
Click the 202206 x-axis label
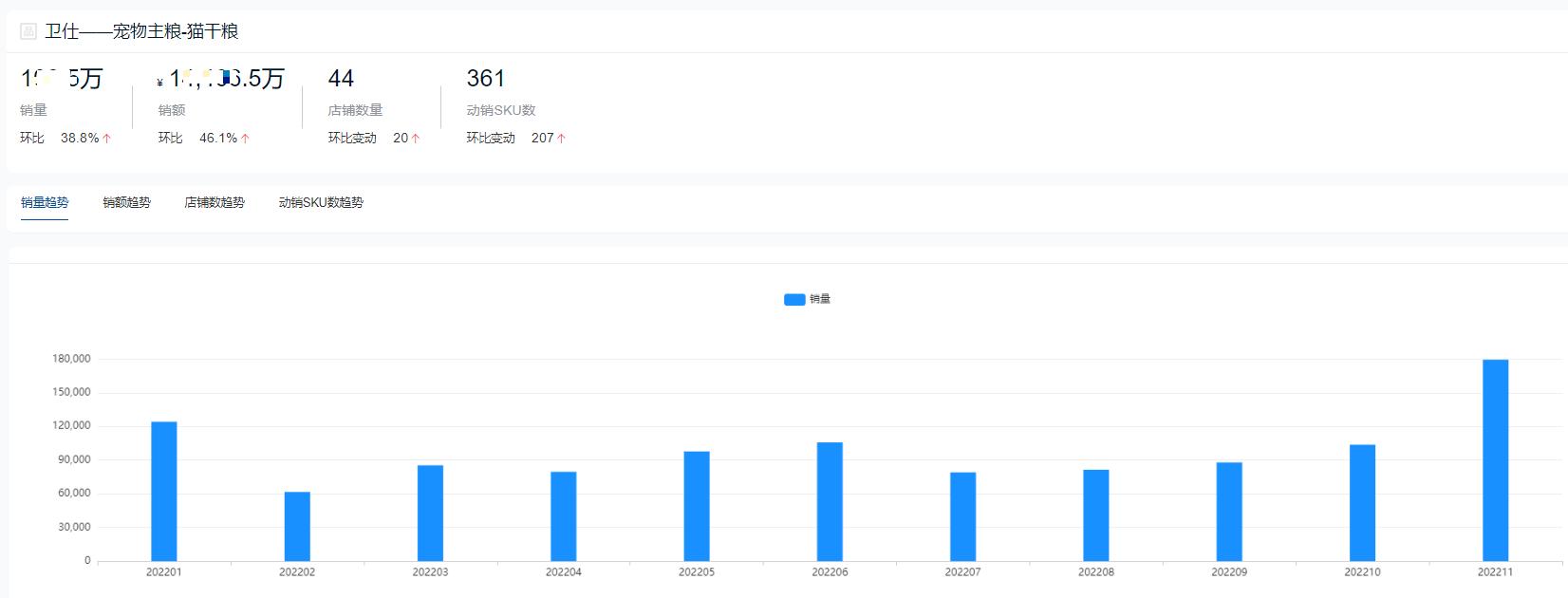point(830,572)
